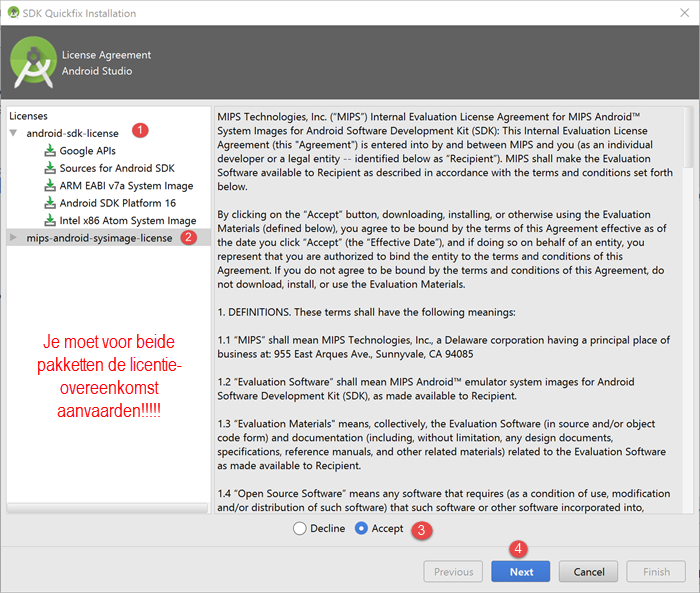Image resolution: width=700 pixels, height=593 pixels.
Task: Click the disabled Finish button
Action: pyautogui.click(x=656, y=572)
